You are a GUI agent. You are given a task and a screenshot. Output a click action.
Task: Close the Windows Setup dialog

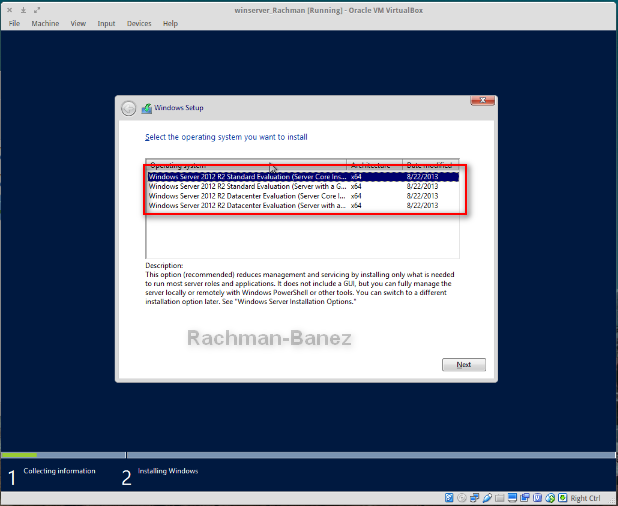click(482, 101)
